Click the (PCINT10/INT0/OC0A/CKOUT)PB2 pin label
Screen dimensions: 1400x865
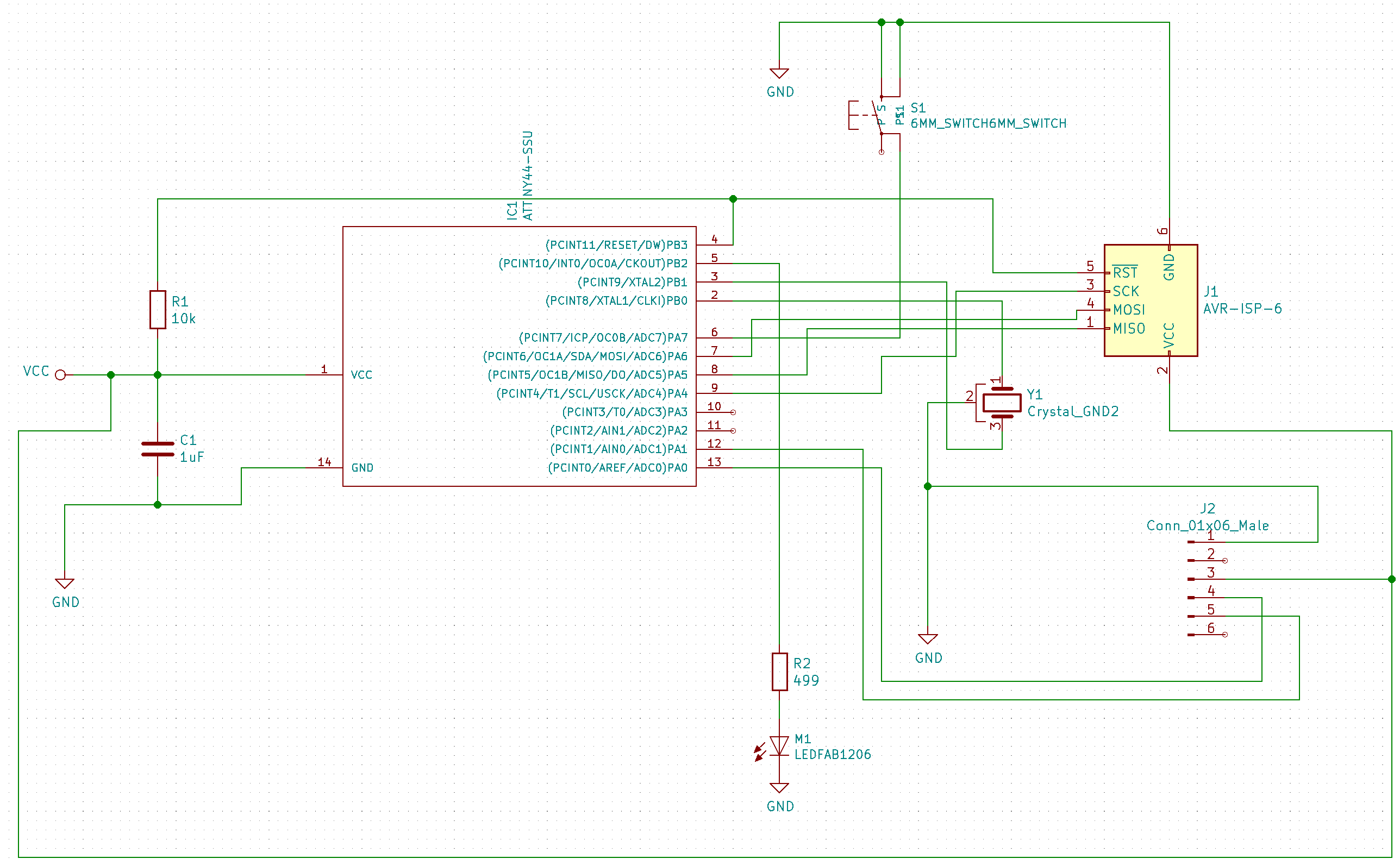(x=593, y=263)
